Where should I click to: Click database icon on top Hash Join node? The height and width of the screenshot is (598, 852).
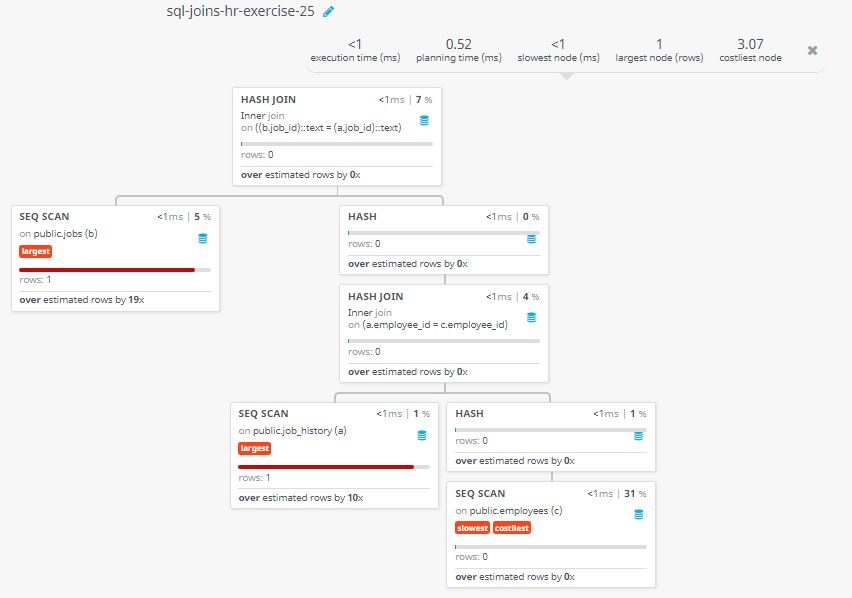coord(424,121)
